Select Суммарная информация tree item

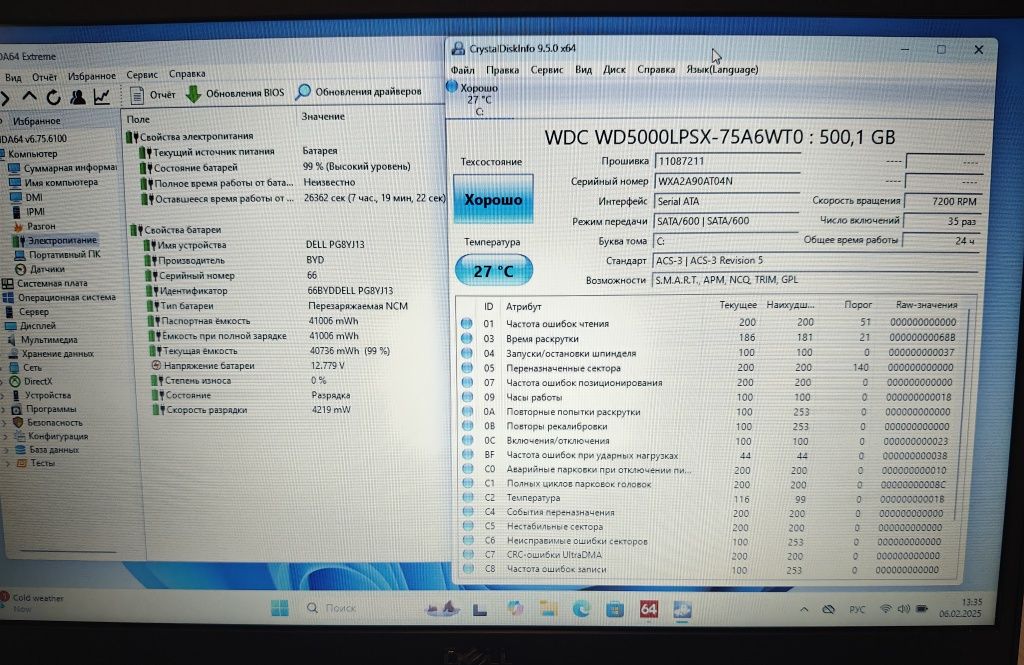[x=63, y=168]
